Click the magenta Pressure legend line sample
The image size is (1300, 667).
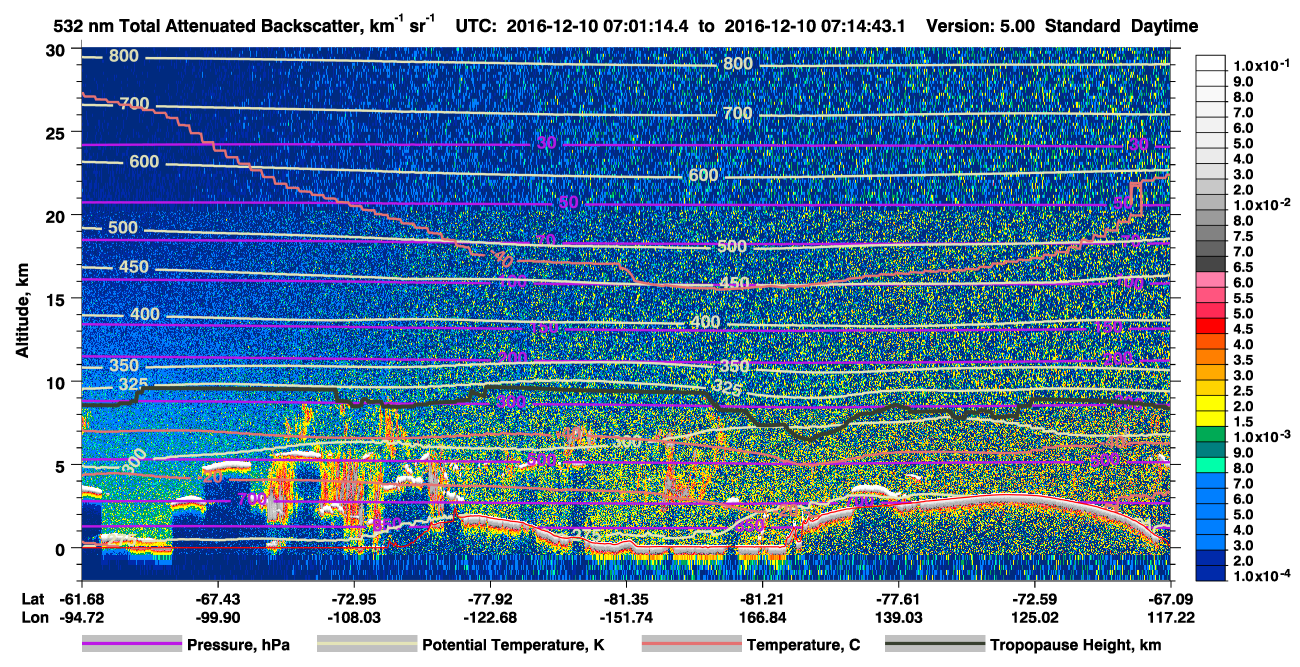coord(132,645)
